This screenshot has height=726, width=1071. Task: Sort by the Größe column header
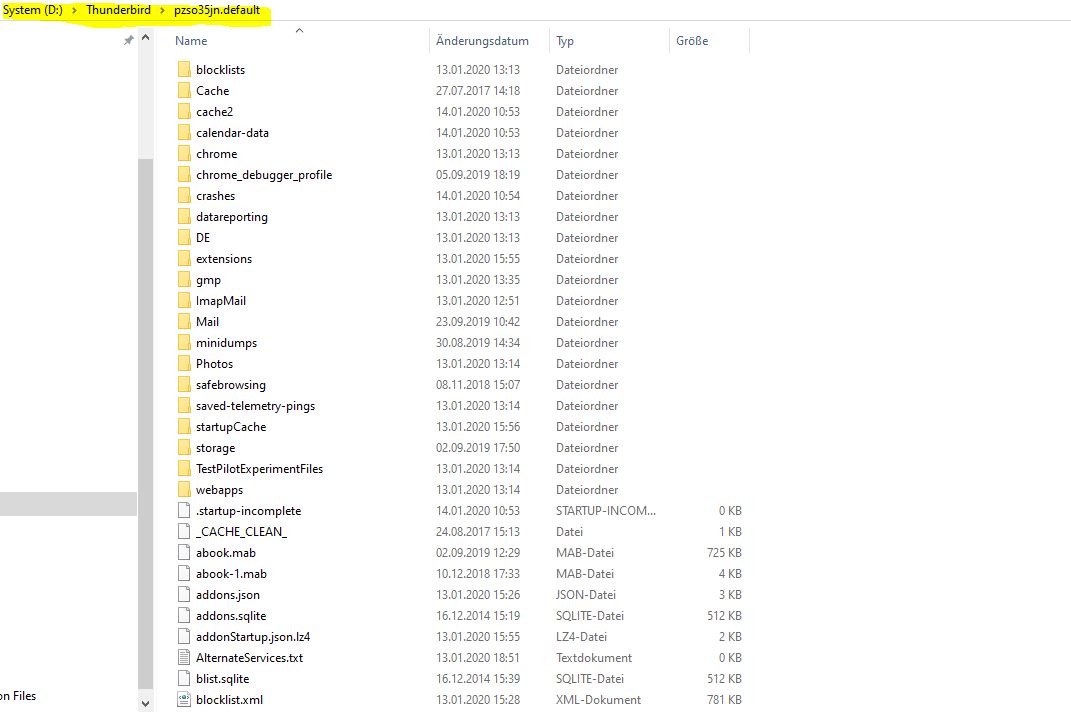tap(692, 41)
